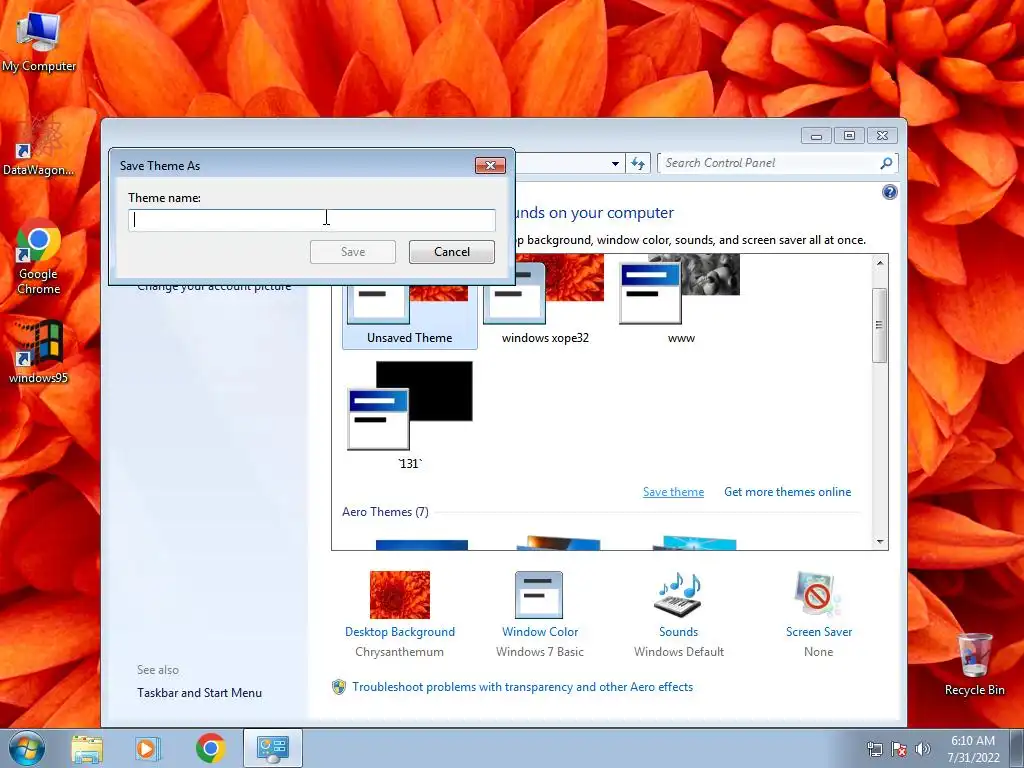Open My Computer desktop icon
The width and height of the screenshot is (1024, 768).
39,40
